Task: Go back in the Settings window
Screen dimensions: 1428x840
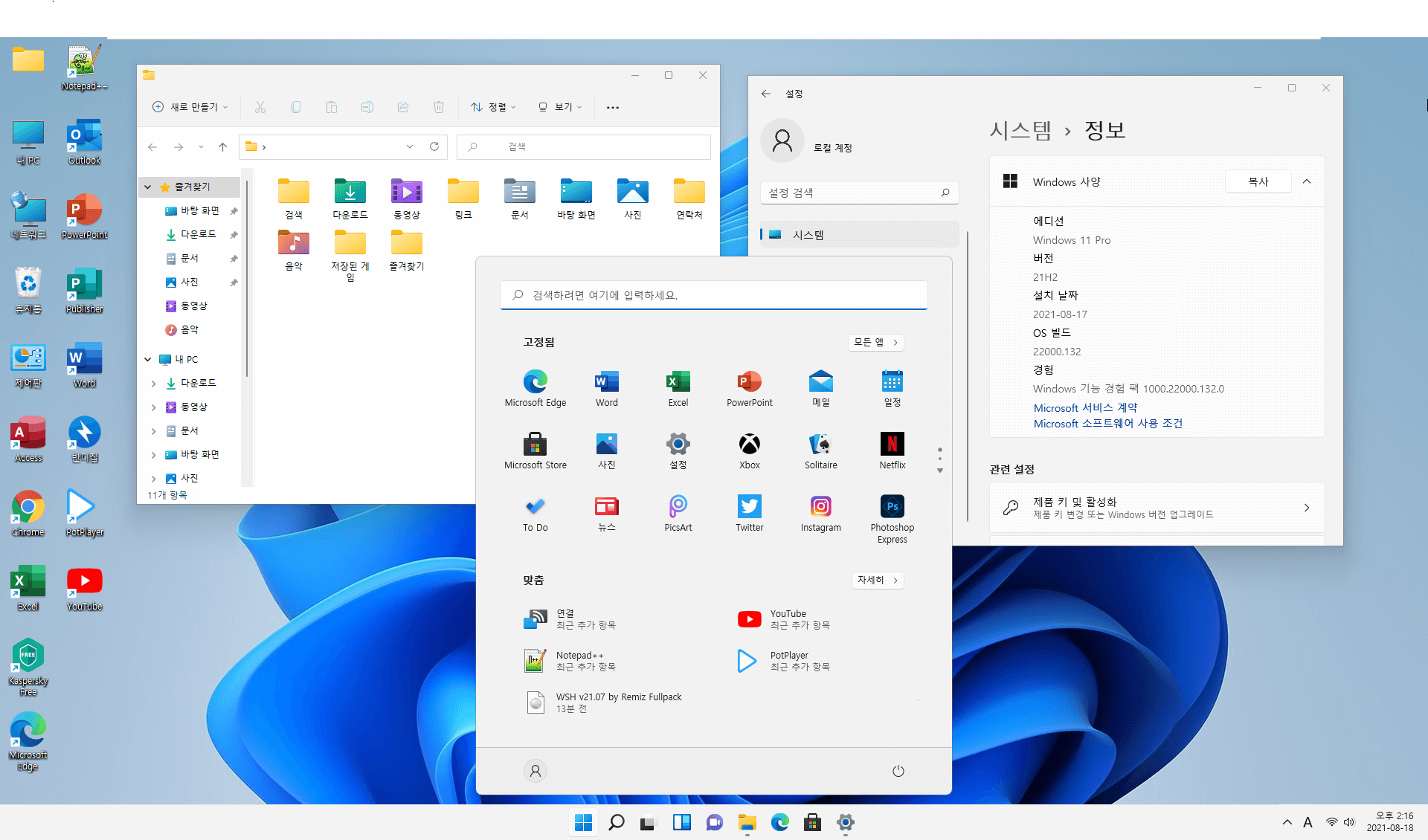Action: pyautogui.click(x=766, y=94)
